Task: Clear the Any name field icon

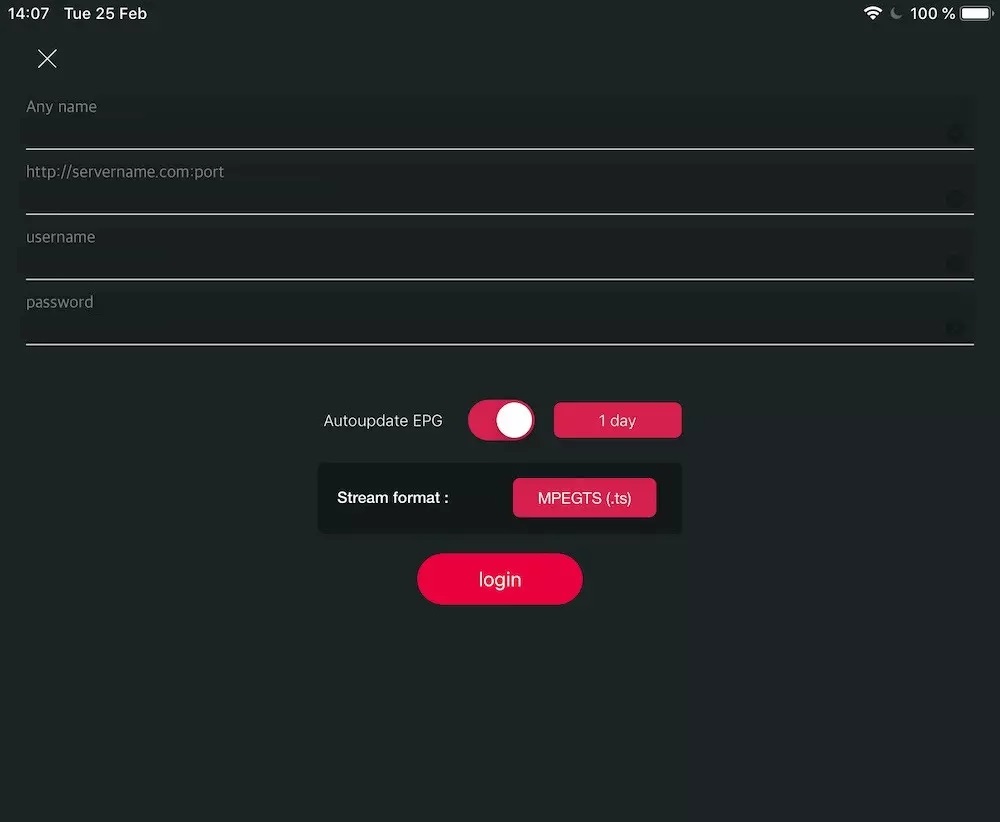Action: [955, 133]
